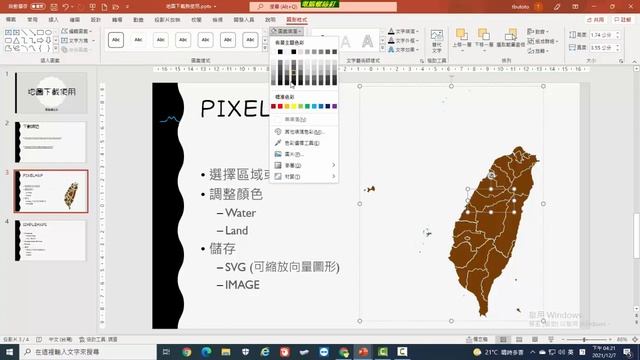
Task: Click the Save icon in quick access toolbar
Action: [x=54, y=7]
